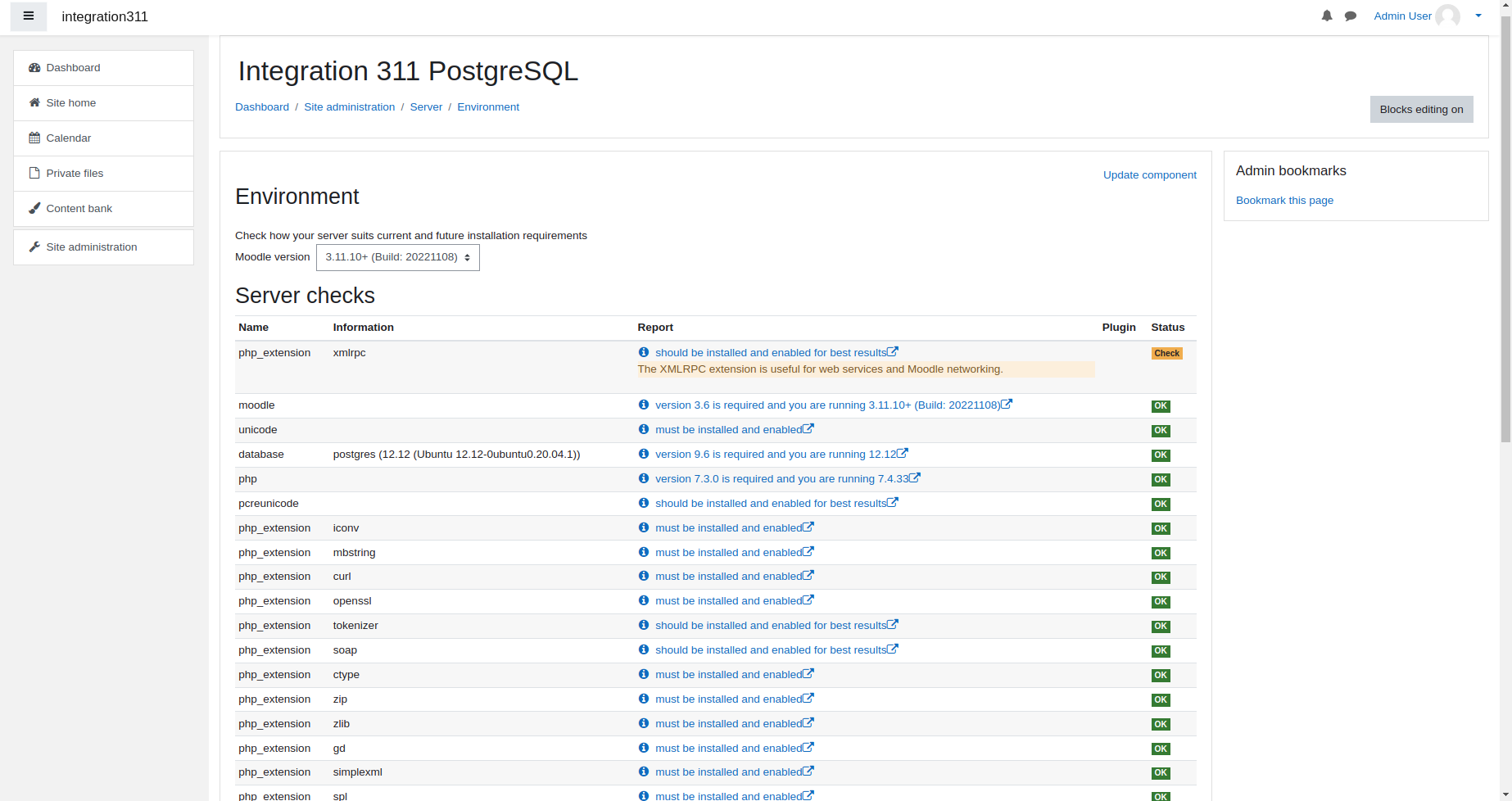Screen dimensions: 1512x801
Task: Click the info icon in the curl row
Action: [644, 576]
